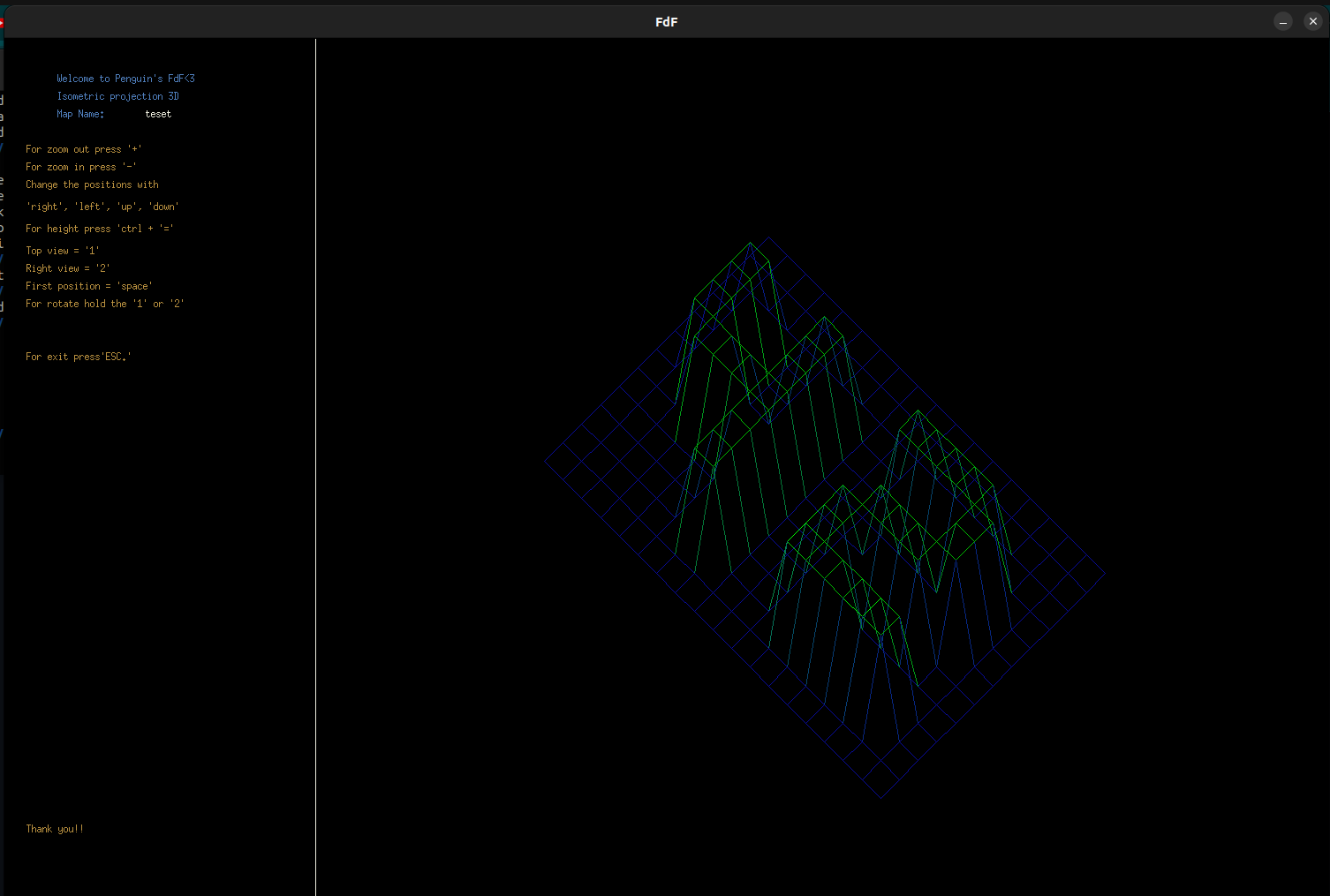Click the "For zoom in press '-'" line
Image resolution: width=1330 pixels, height=896 pixels.
click(80, 167)
